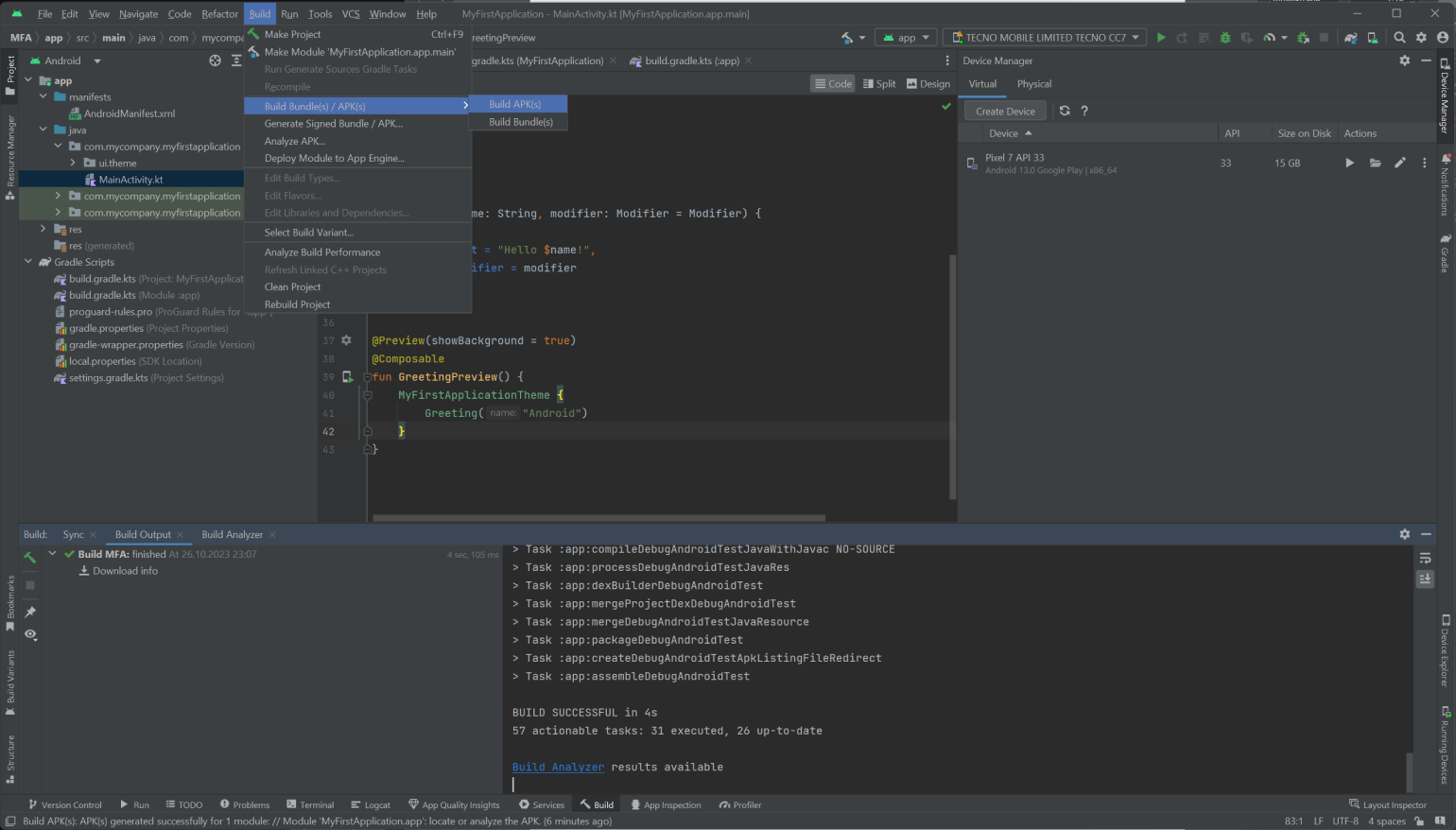
Task: Choose Build APK(s) from the submenu
Action: 515,104
